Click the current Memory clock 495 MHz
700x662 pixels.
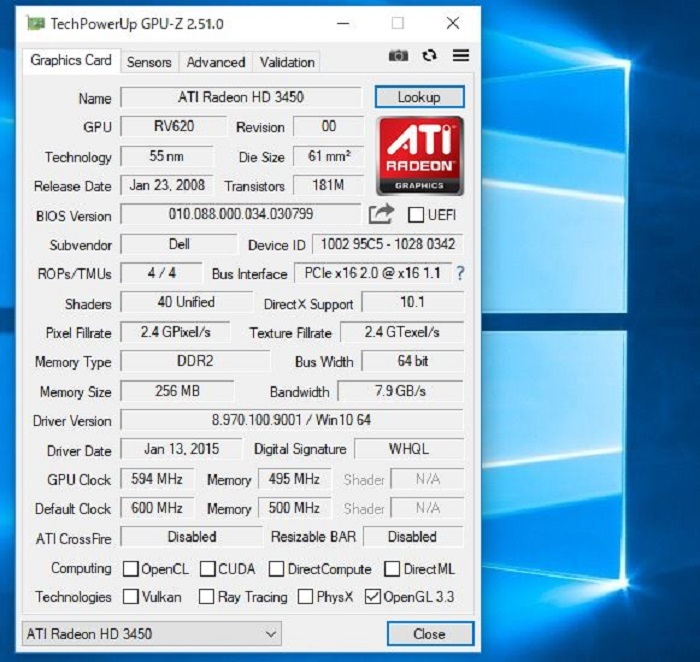(x=294, y=479)
